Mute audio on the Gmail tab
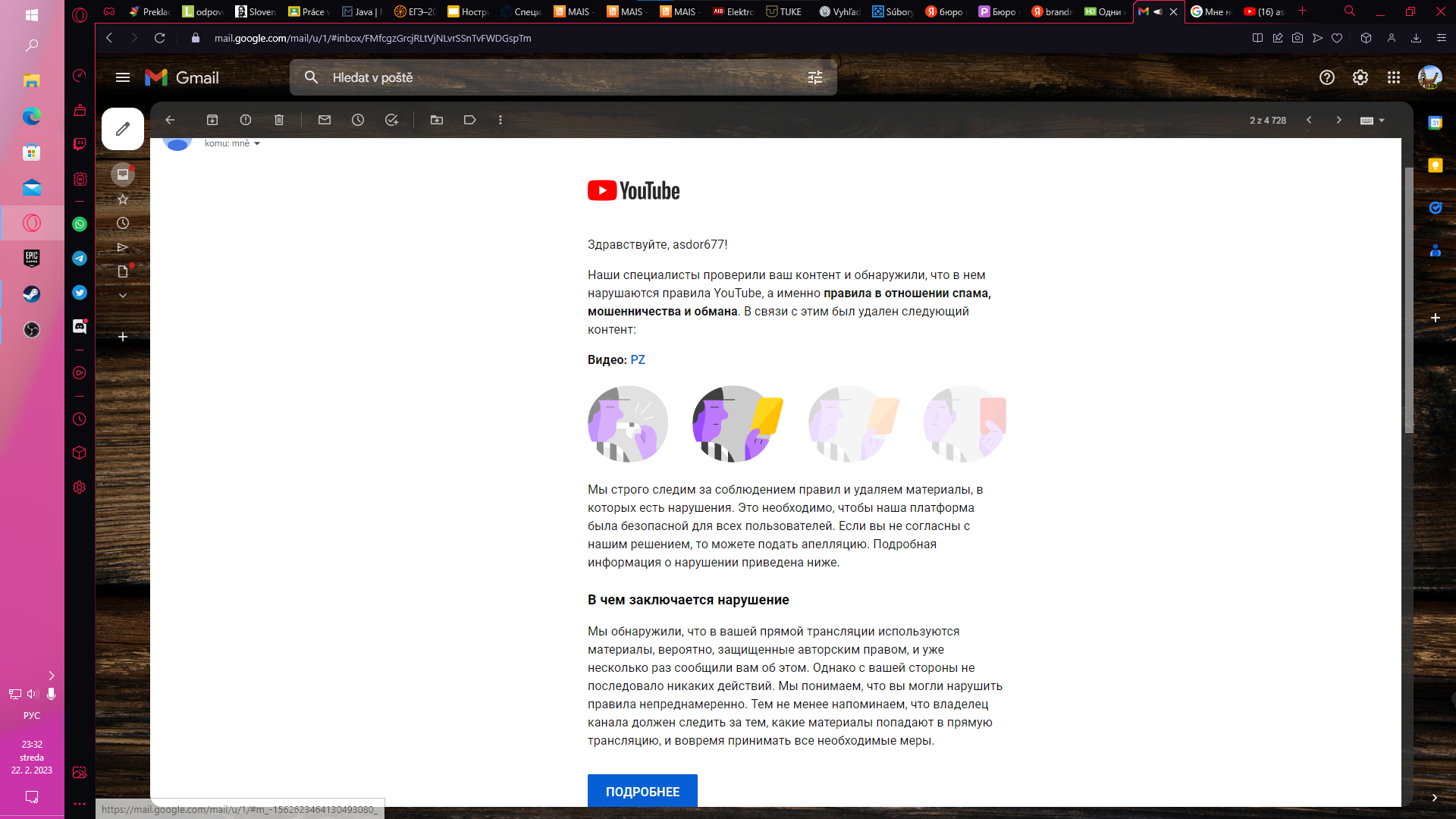Viewport: 1456px width, 819px height. (x=1158, y=11)
